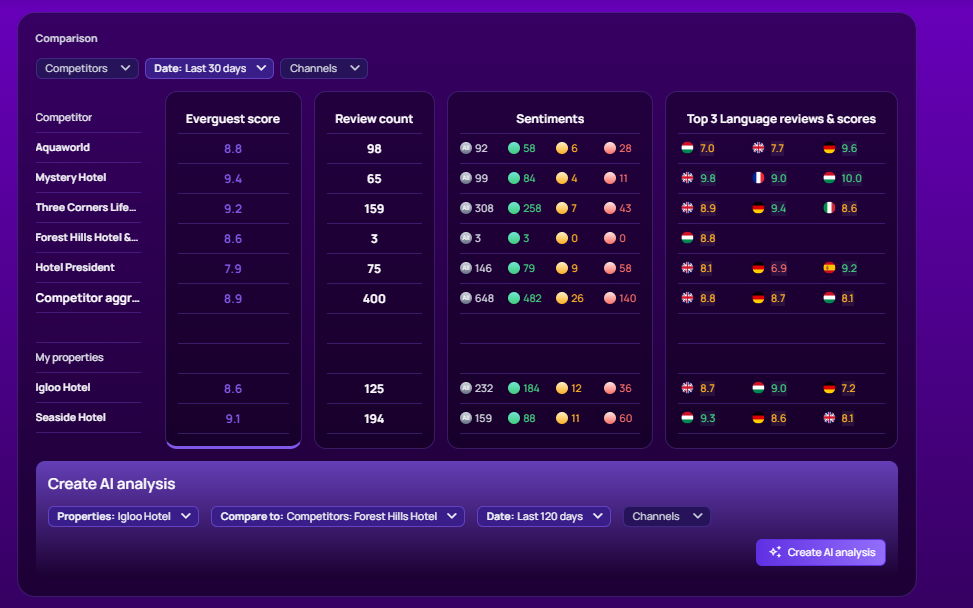Click Spanish flag icon in Hotel President row
Image resolution: width=973 pixels, height=608 pixels.
click(829, 268)
